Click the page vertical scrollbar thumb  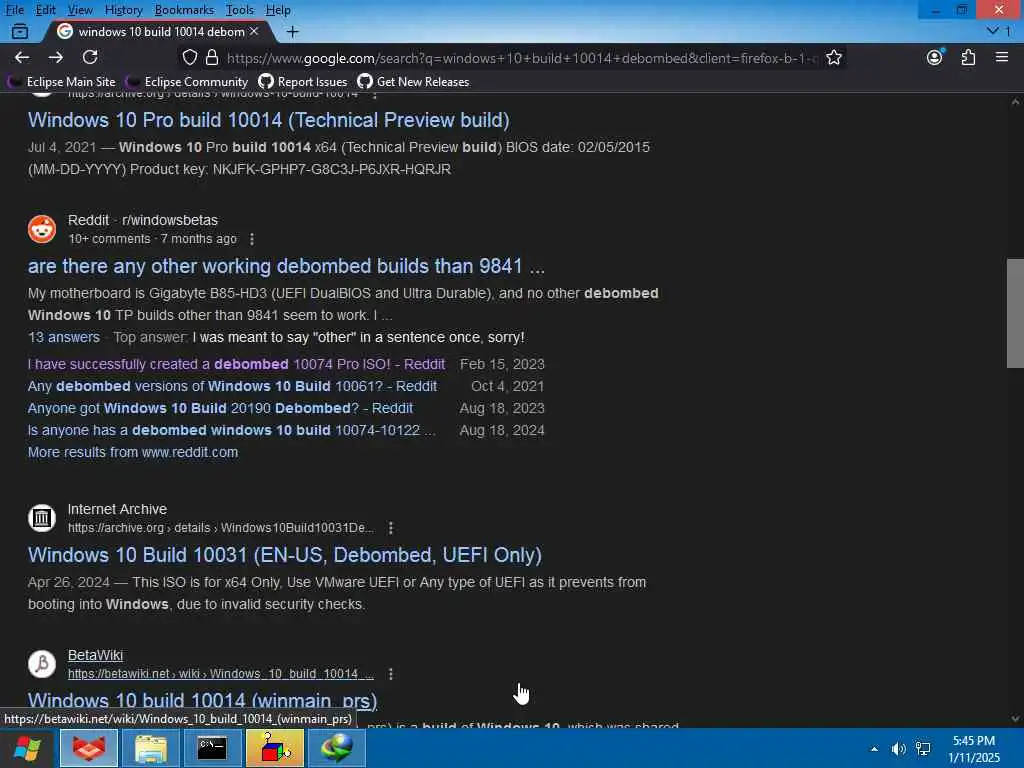tap(1015, 313)
